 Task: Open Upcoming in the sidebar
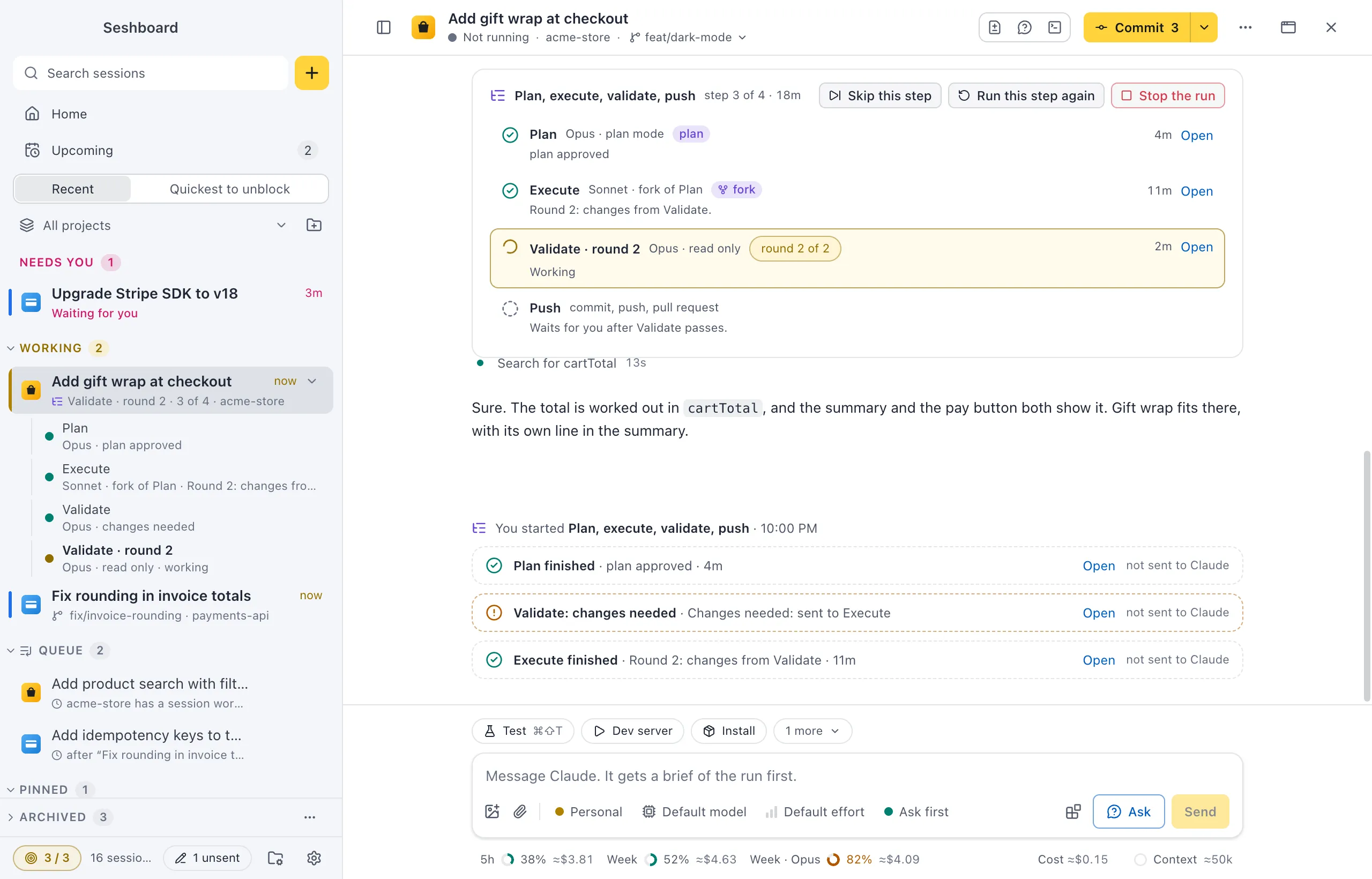point(170,150)
